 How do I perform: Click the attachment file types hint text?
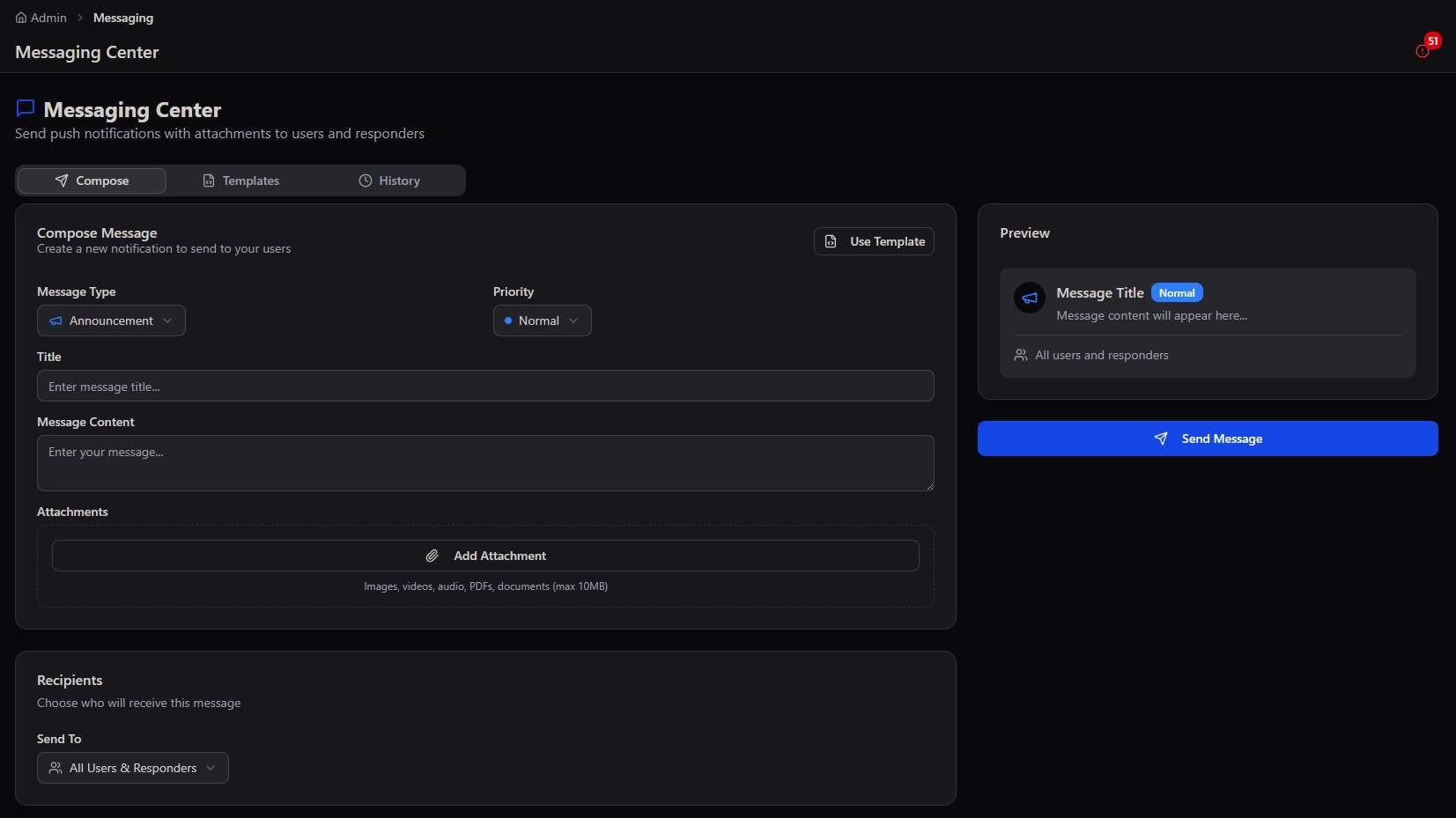tap(486, 586)
